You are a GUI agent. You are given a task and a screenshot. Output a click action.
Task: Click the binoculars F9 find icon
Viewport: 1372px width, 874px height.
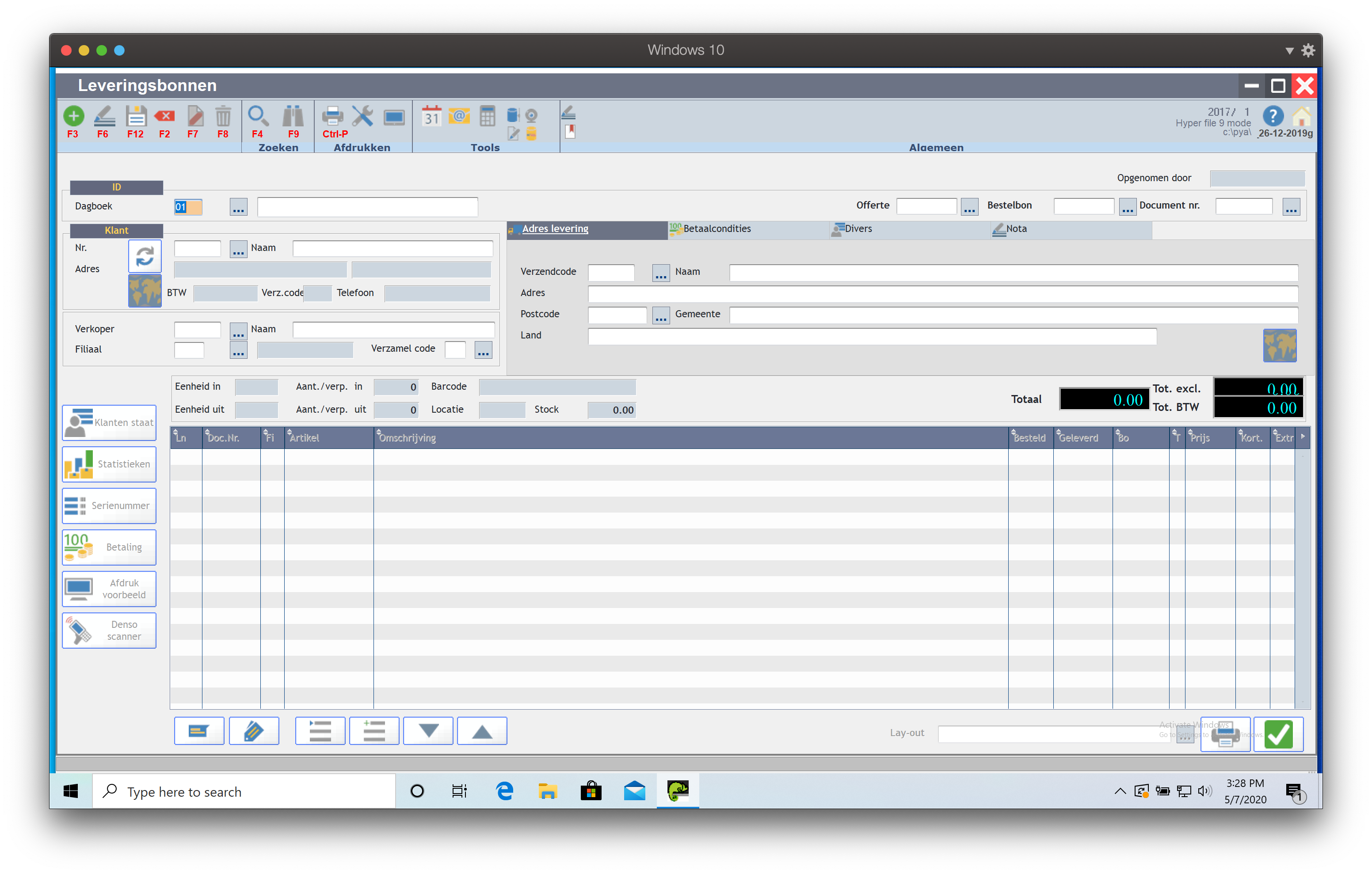click(x=293, y=116)
